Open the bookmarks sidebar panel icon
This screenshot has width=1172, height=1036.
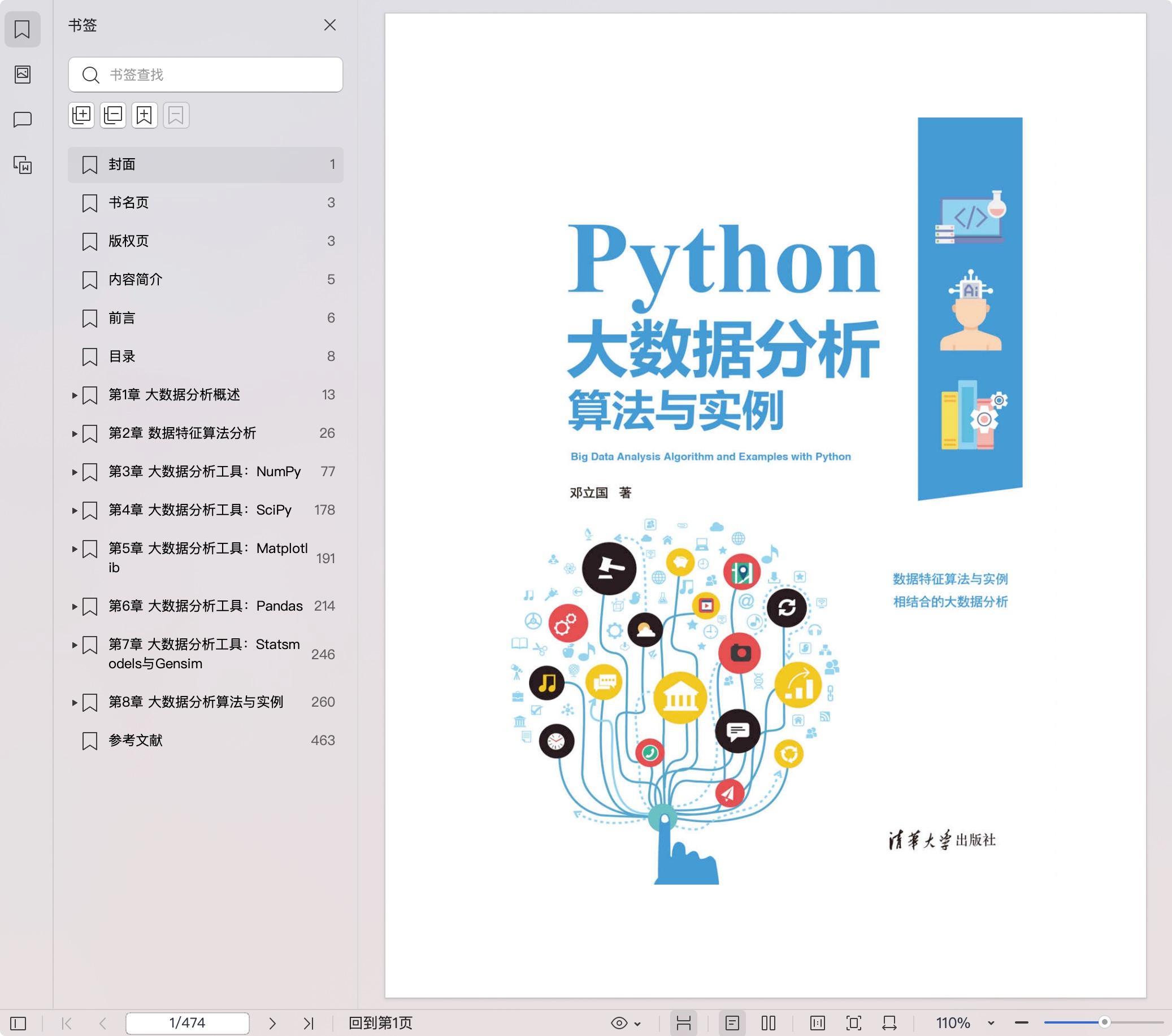click(23, 29)
